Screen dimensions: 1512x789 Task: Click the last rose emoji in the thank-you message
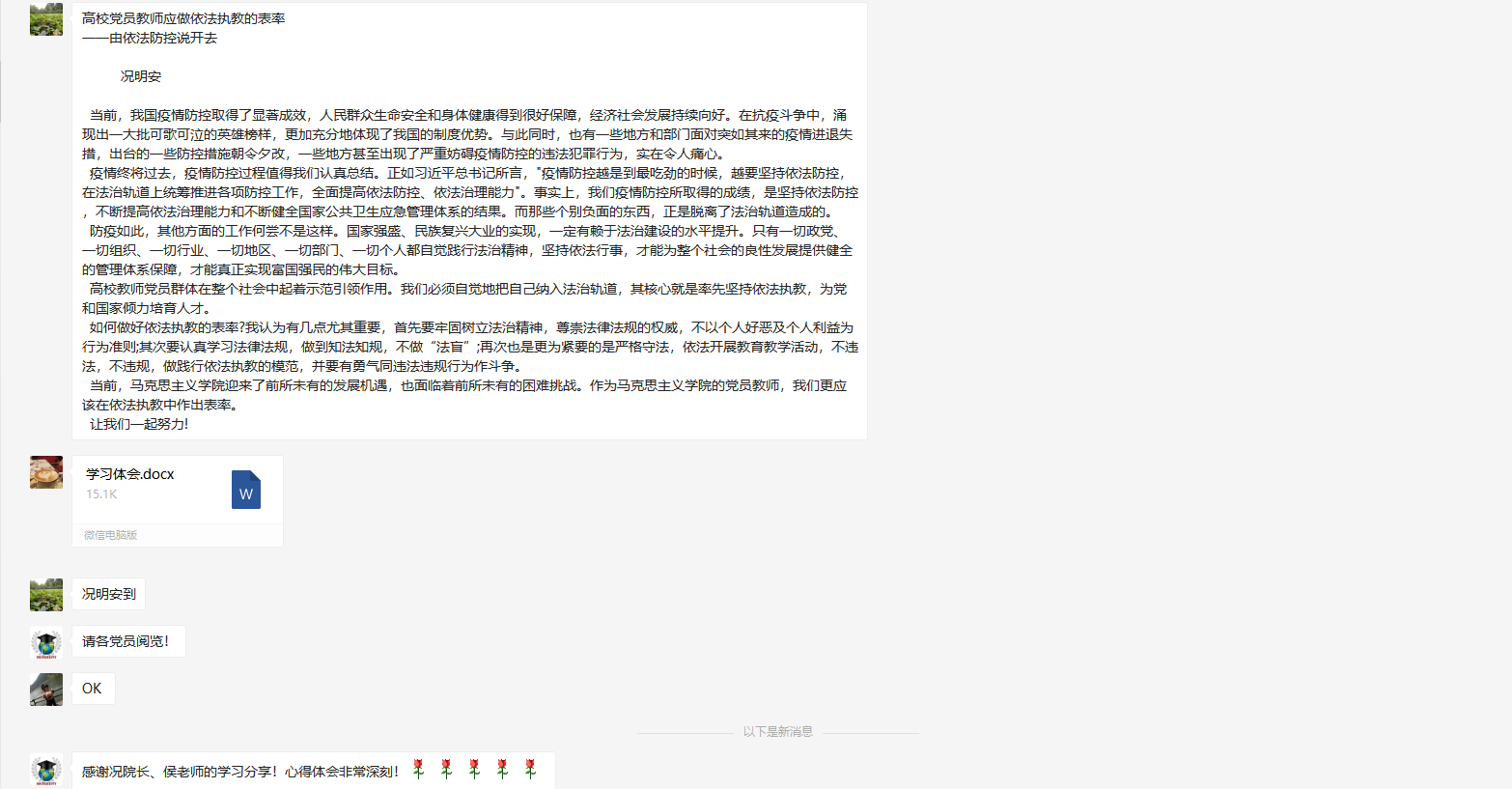[x=530, y=770]
